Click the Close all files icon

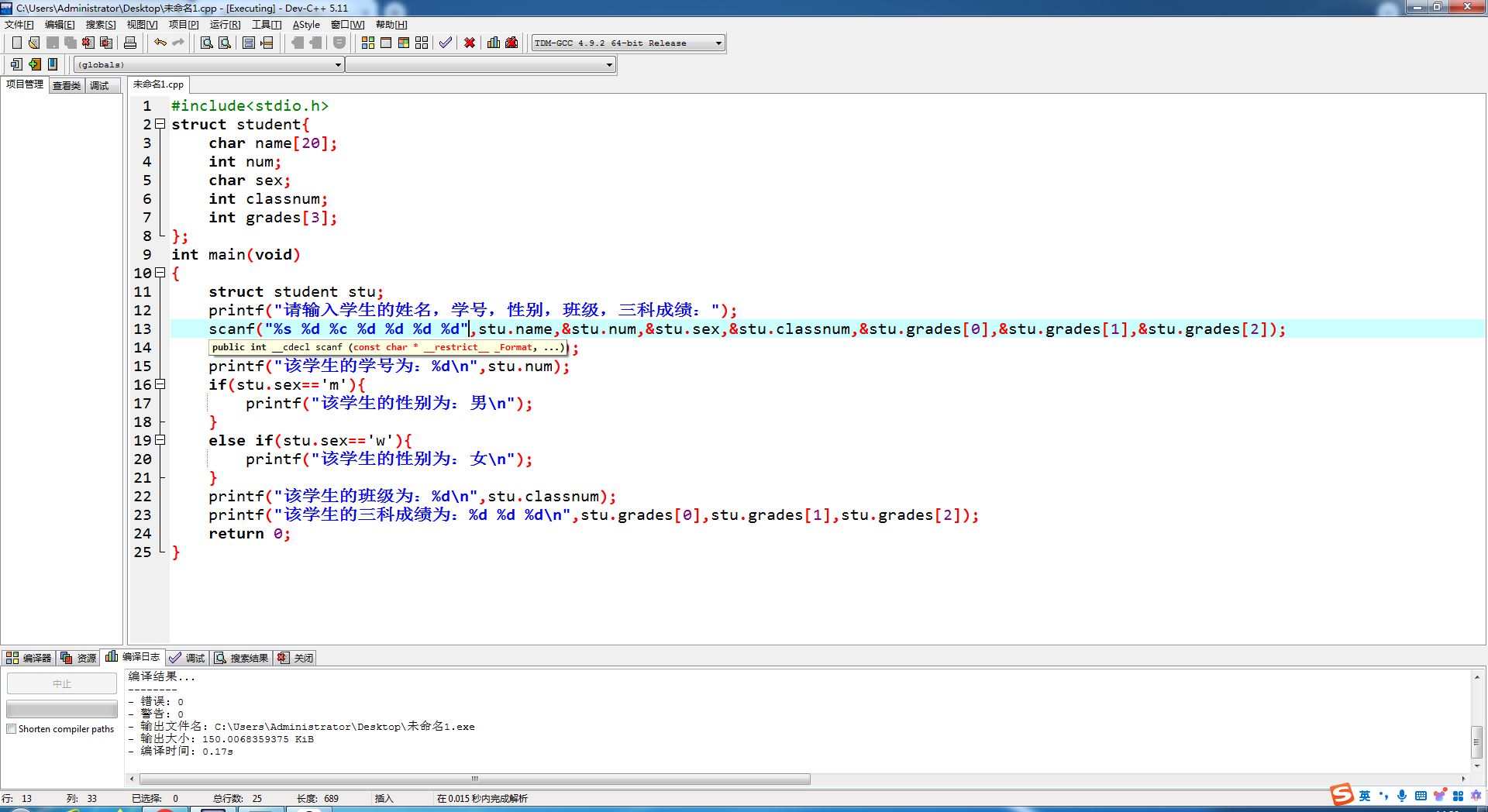pyautogui.click(x=106, y=43)
